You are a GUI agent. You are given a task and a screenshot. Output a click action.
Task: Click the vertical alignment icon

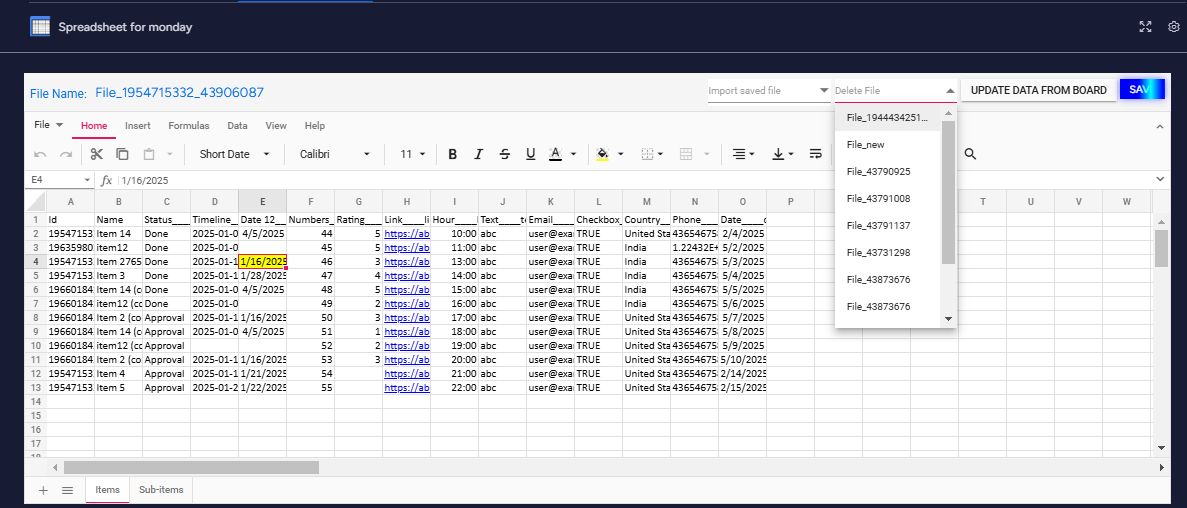(x=778, y=154)
